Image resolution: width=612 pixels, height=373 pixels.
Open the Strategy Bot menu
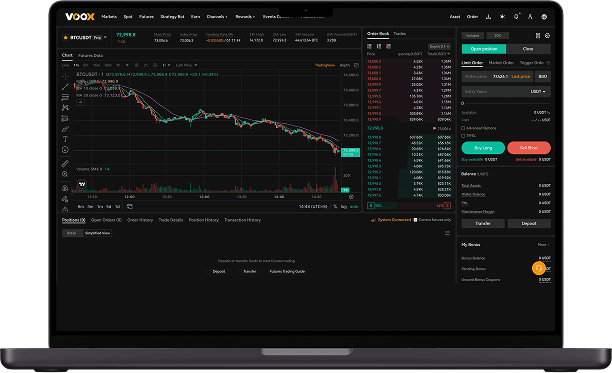[x=172, y=17]
